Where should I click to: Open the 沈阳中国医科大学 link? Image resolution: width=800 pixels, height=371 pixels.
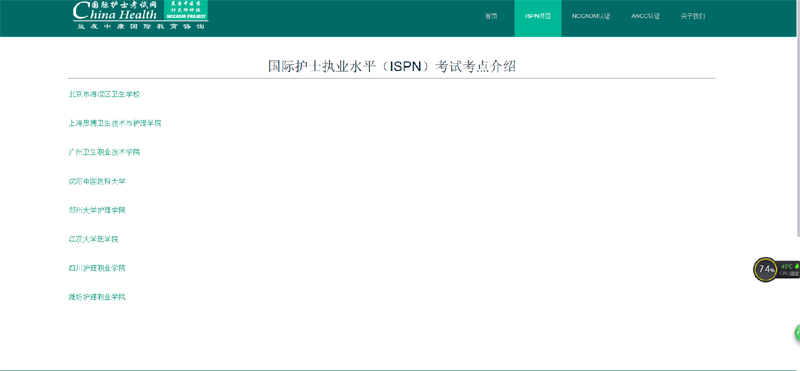97,181
